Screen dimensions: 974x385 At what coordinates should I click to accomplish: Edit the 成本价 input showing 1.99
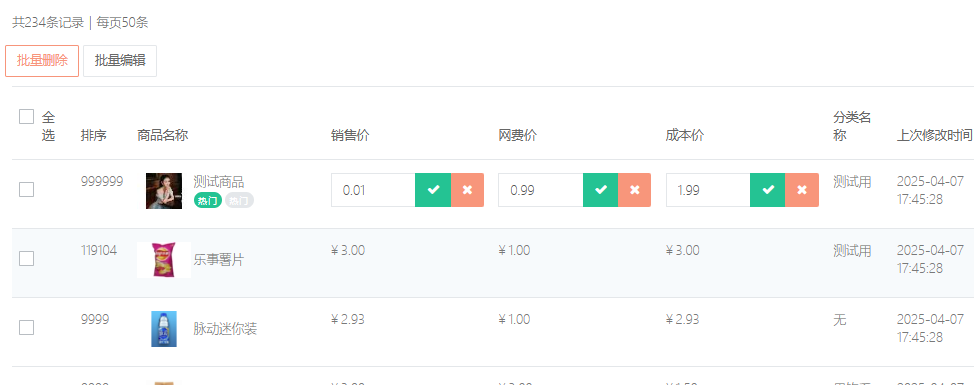(708, 190)
